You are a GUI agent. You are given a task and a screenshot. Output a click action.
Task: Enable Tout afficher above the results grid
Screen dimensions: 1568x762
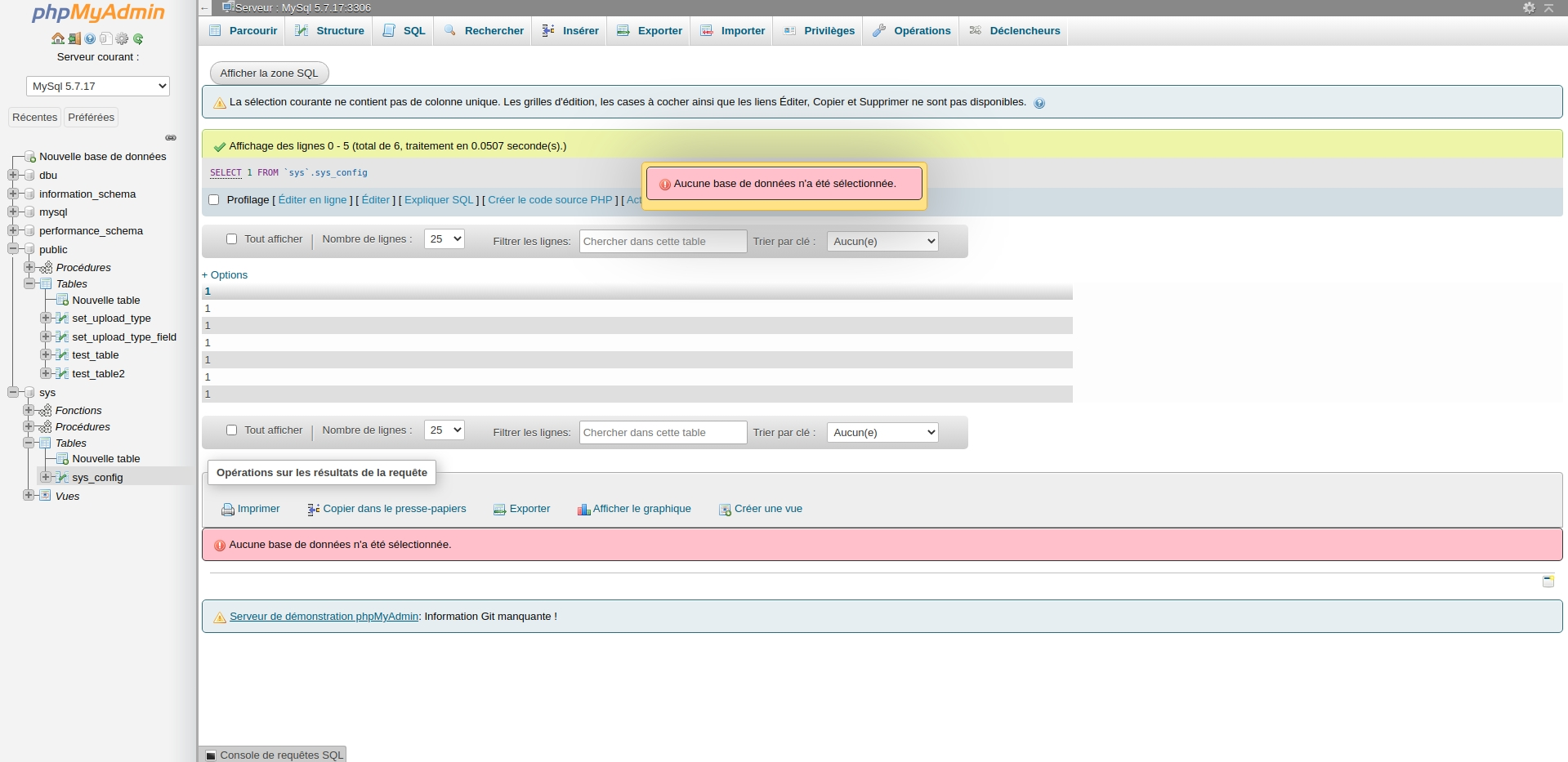(232, 238)
